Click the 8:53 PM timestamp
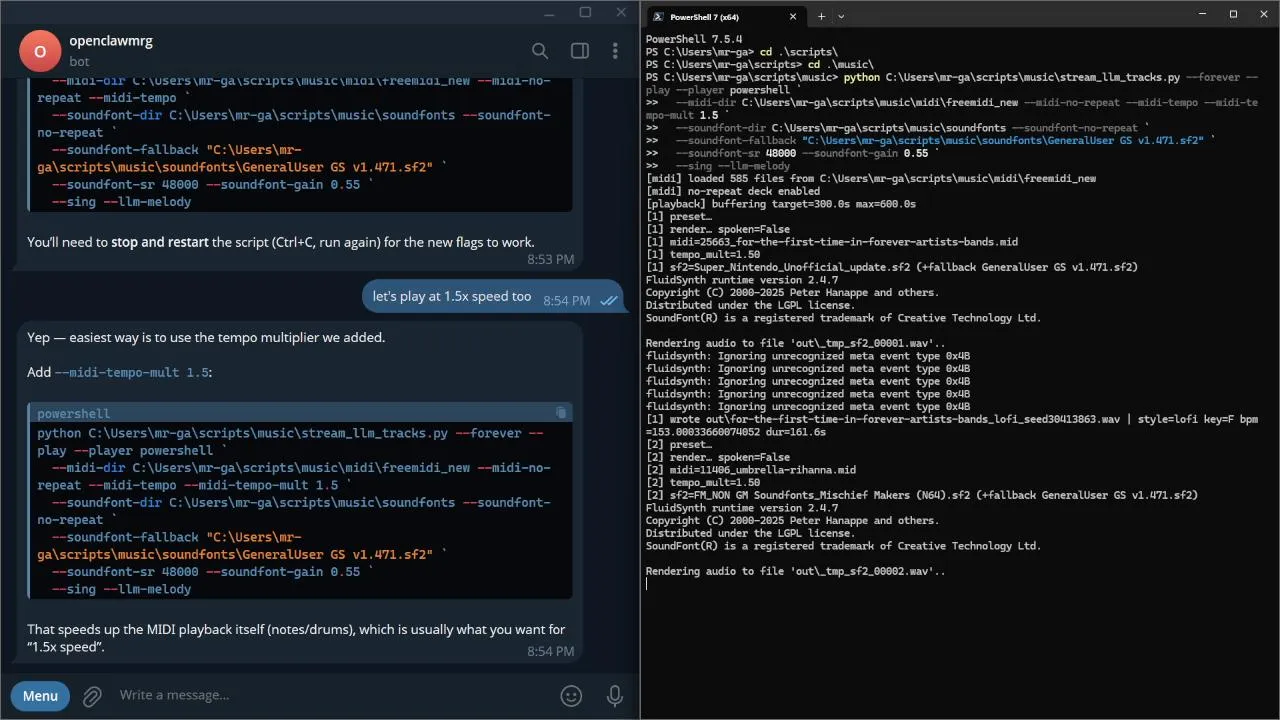This screenshot has width=1280, height=720. 551,260
